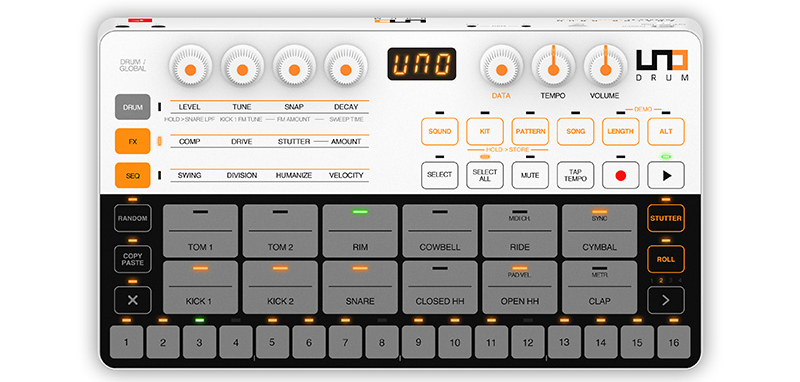Screen dimensions: 800x382
Task: Click the TEMPO knob
Action: click(x=554, y=66)
